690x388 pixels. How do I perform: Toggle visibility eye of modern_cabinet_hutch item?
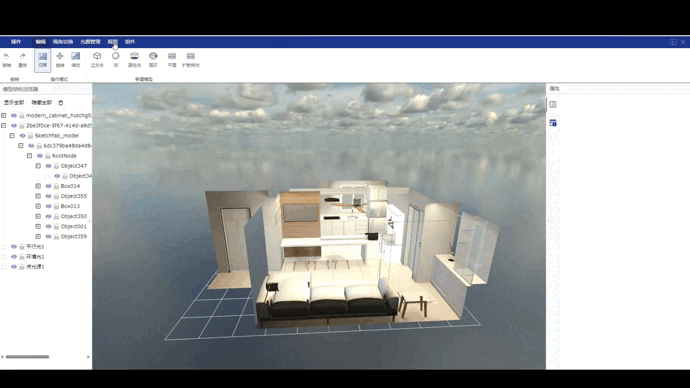pos(14,115)
